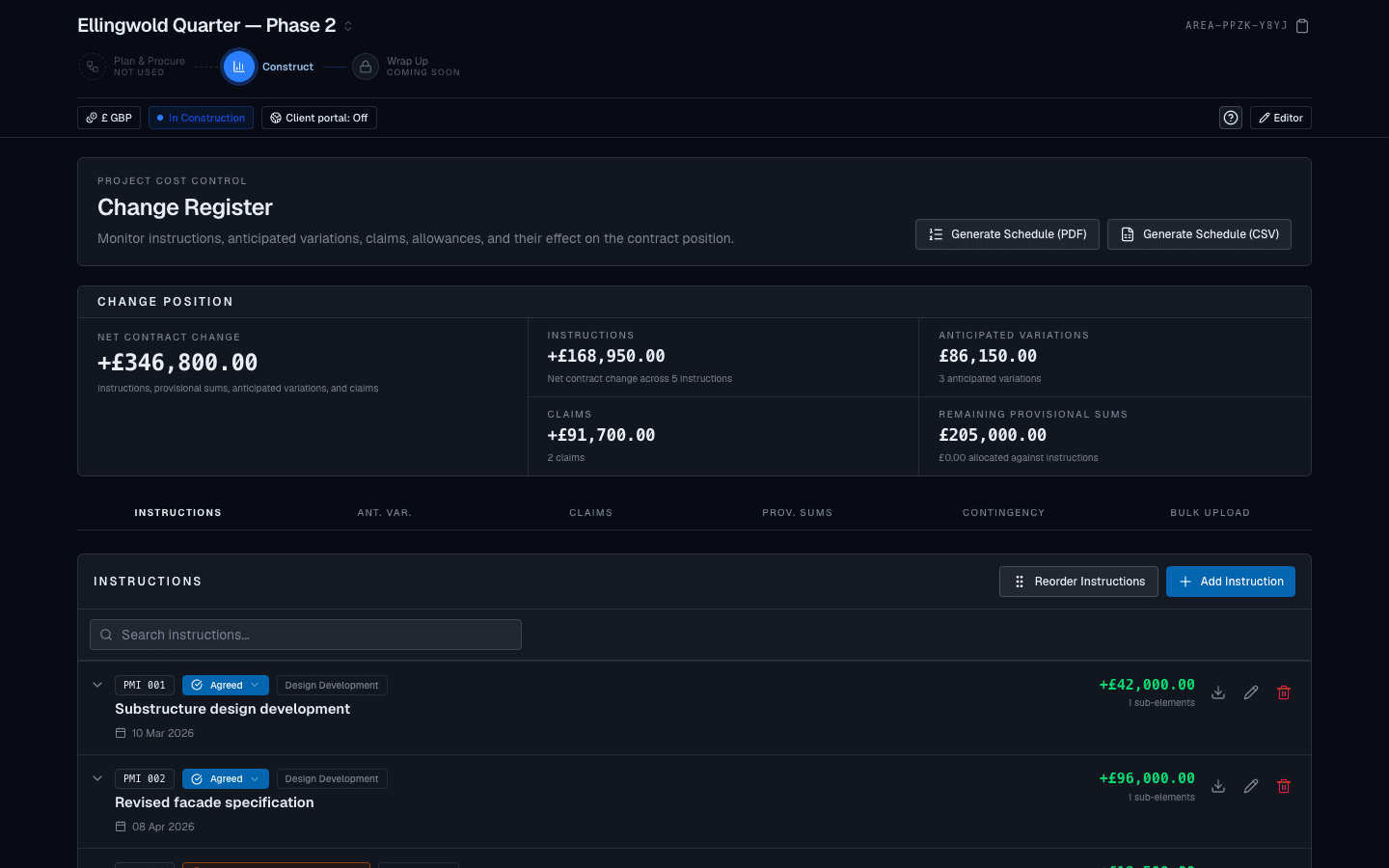This screenshot has height=868, width=1389.
Task: Select the Construct stage chart icon
Action: (x=238, y=67)
